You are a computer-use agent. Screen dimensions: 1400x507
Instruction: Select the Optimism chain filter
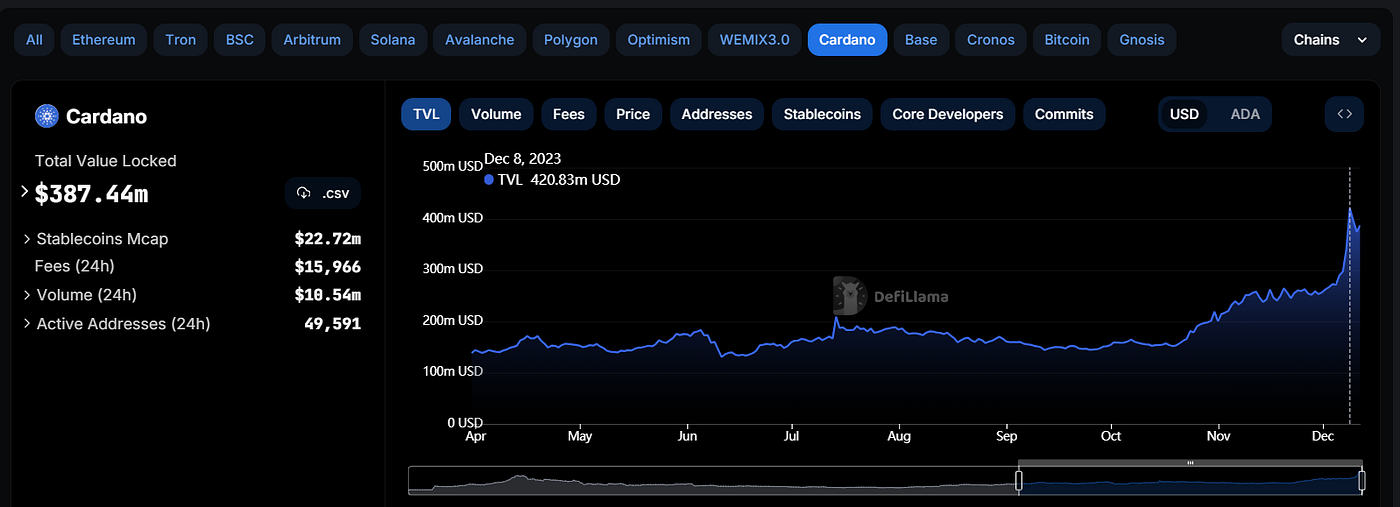click(x=659, y=40)
